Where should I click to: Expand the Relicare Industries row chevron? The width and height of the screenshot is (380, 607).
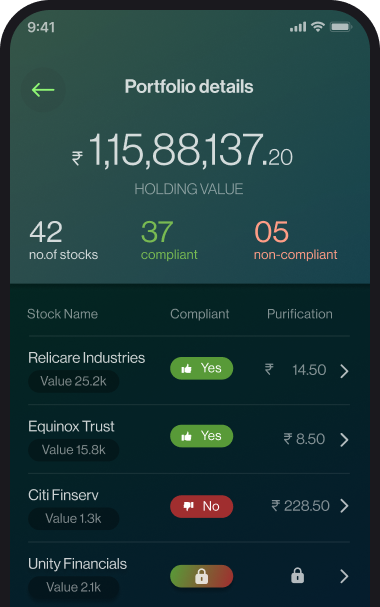(344, 371)
